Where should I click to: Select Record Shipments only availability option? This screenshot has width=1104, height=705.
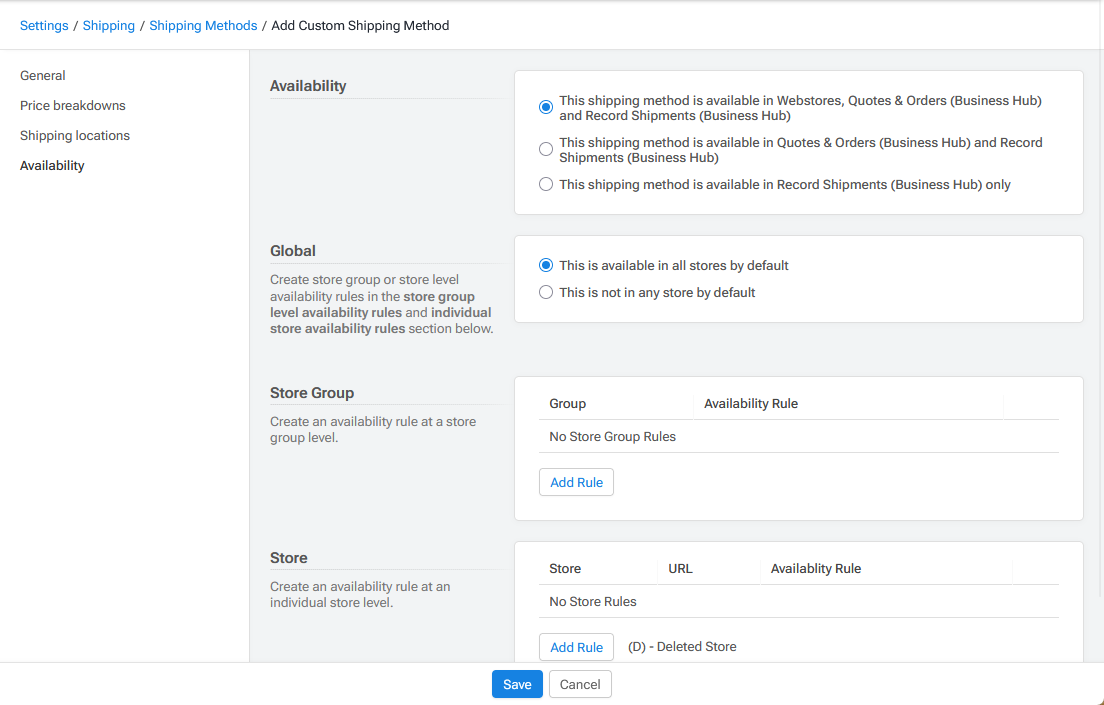click(x=546, y=183)
